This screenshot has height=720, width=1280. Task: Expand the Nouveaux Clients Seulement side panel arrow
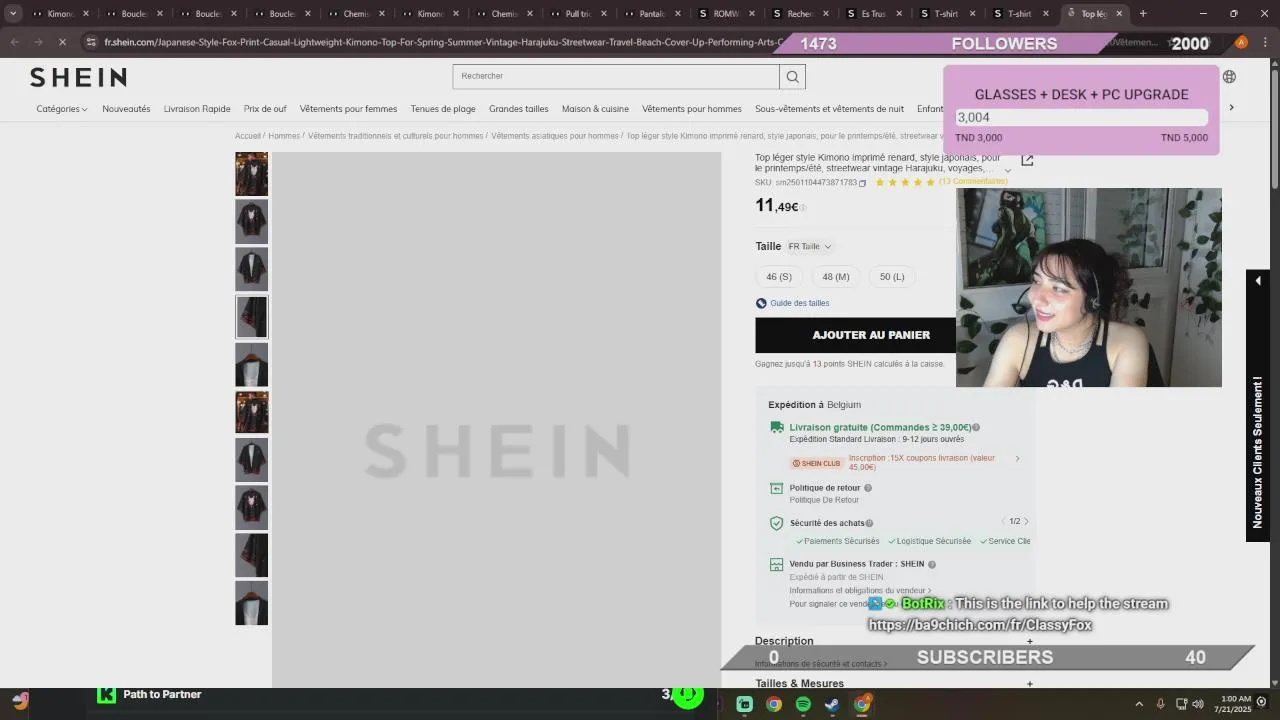click(1258, 281)
